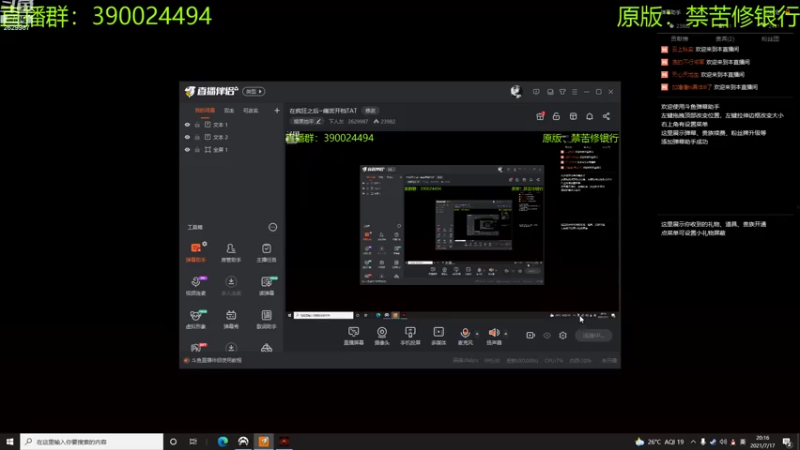The height and width of the screenshot is (450, 800).
Task: Select the 全屏 1 source row
Action: [x=232, y=149]
